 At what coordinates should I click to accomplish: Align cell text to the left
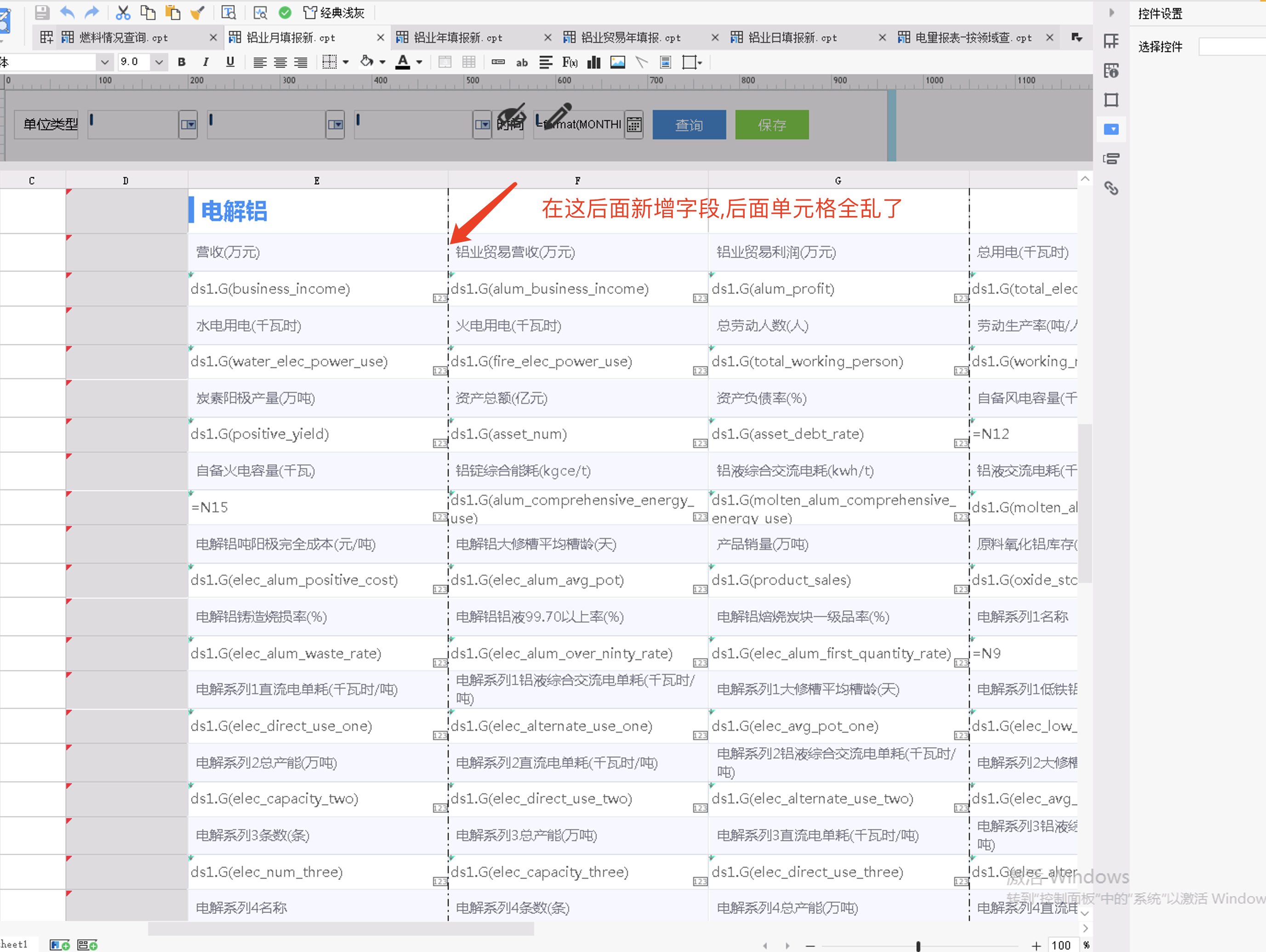click(x=260, y=62)
